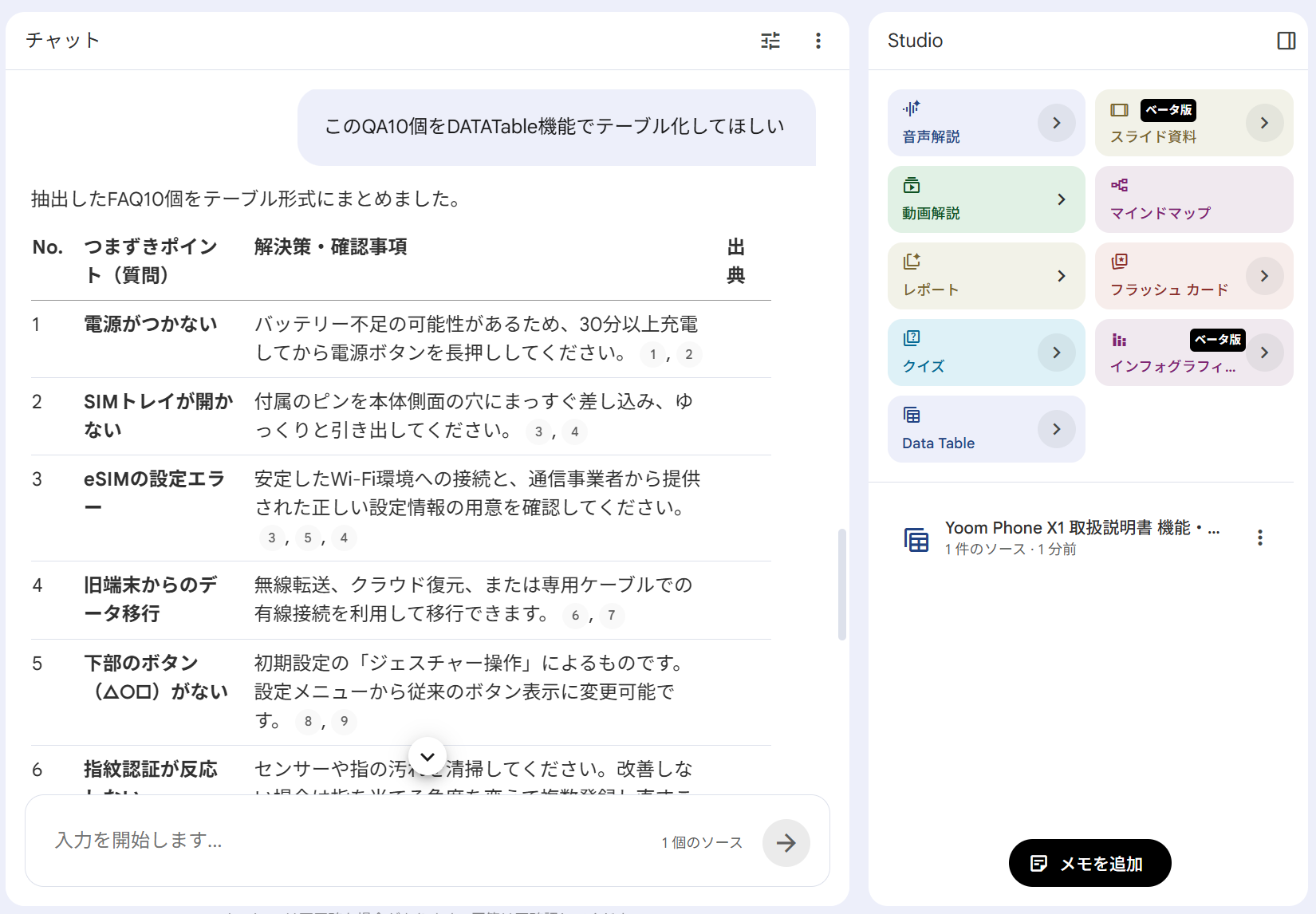
Task: Click メモを追加 button
Action: (1089, 863)
